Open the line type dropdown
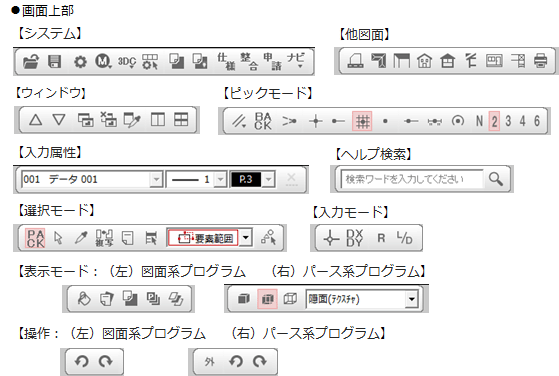Viewport: 559px width, 376px height. click(x=220, y=179)
